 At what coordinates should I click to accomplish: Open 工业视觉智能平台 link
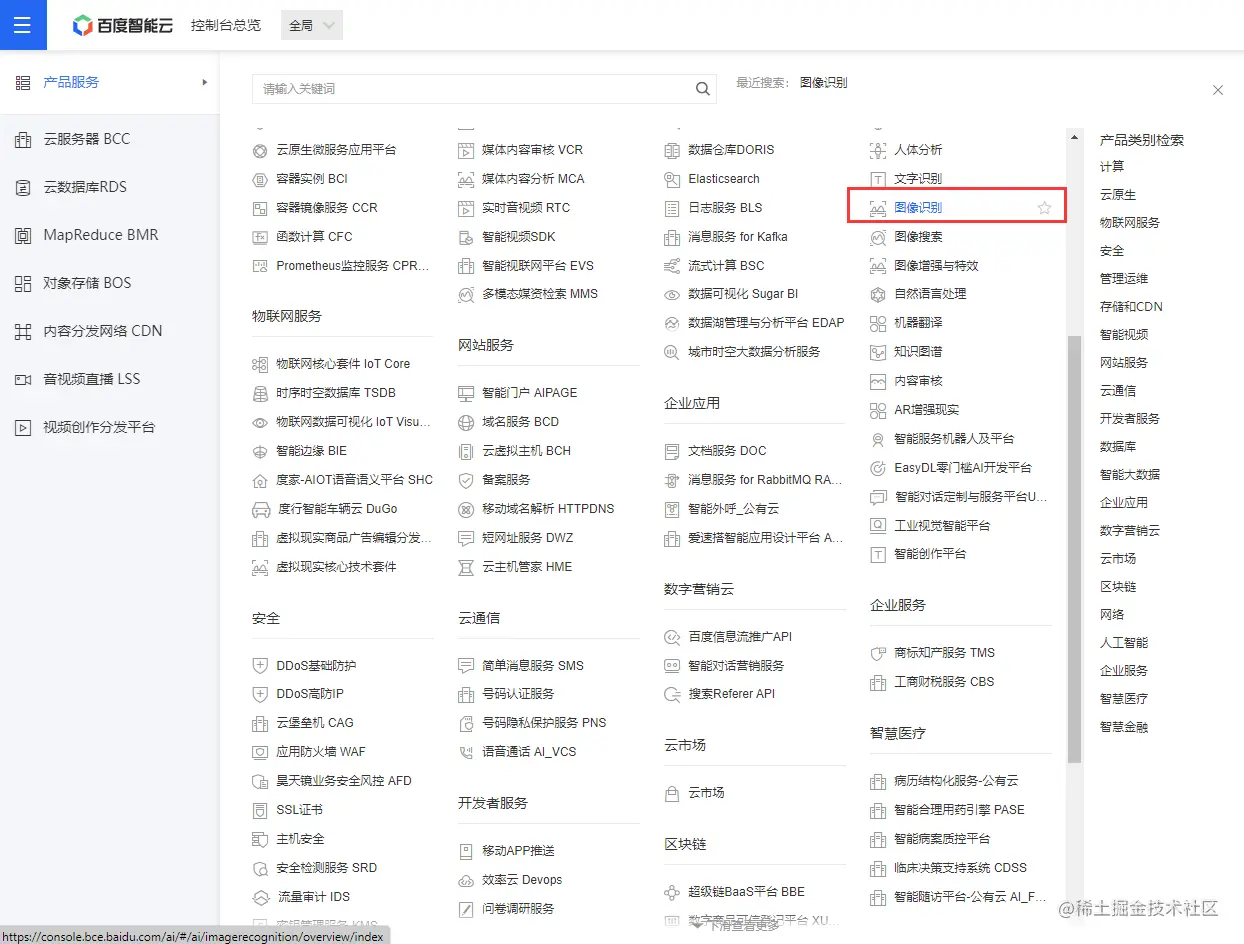942,526
